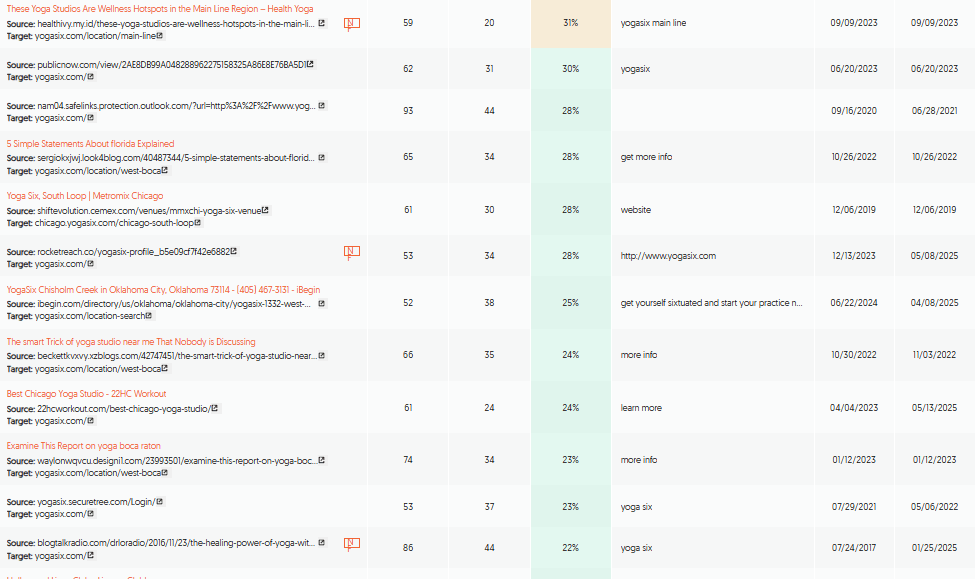Click the 22% cell in blogtalkradio row

coord(571,548)
